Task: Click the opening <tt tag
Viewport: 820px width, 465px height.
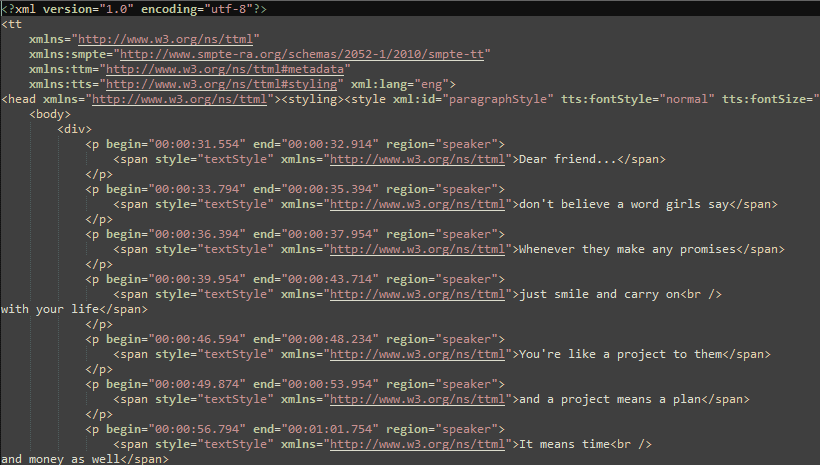Action: coord(12,24)
